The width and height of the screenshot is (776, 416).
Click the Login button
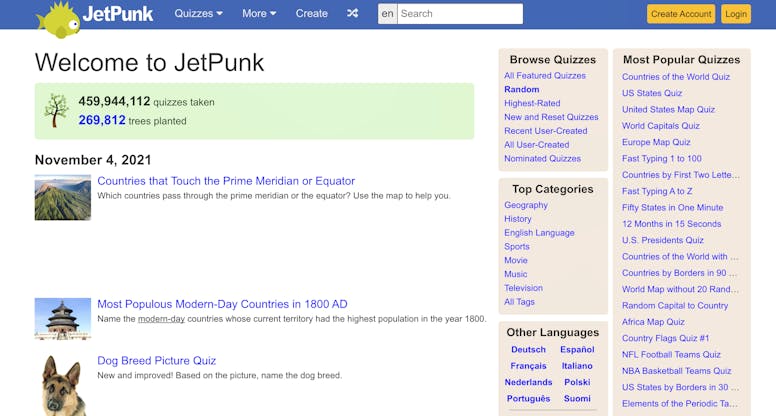[x=736, y=14]
